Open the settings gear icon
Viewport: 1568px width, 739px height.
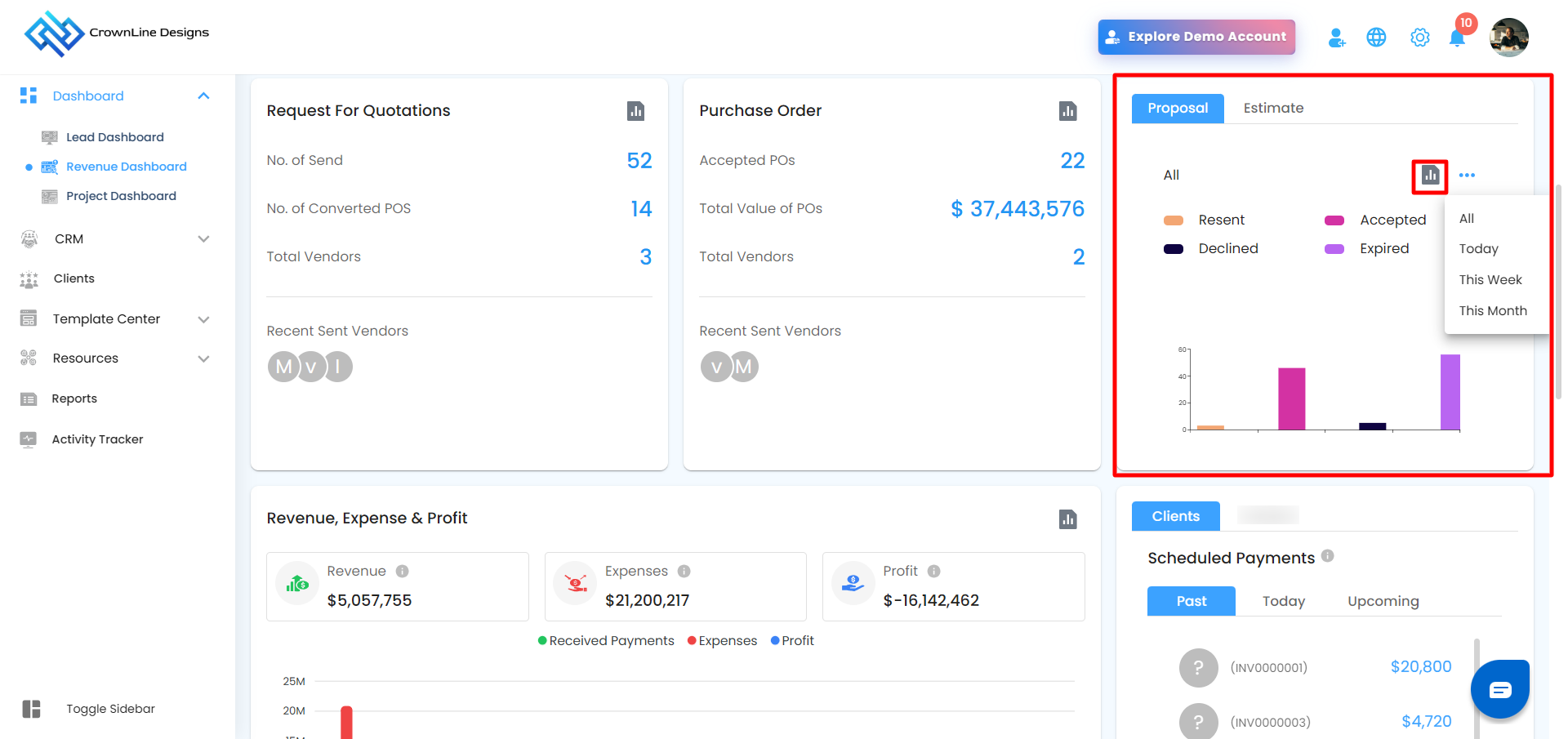pos(1419,38)
